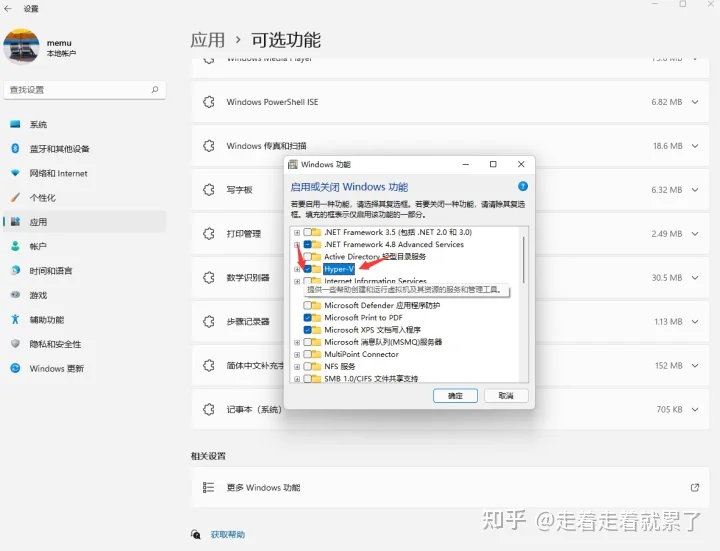Click the 时间和语言 globe icon
The height and width of the screenshot is (551, 720).
tap(15, 270)
